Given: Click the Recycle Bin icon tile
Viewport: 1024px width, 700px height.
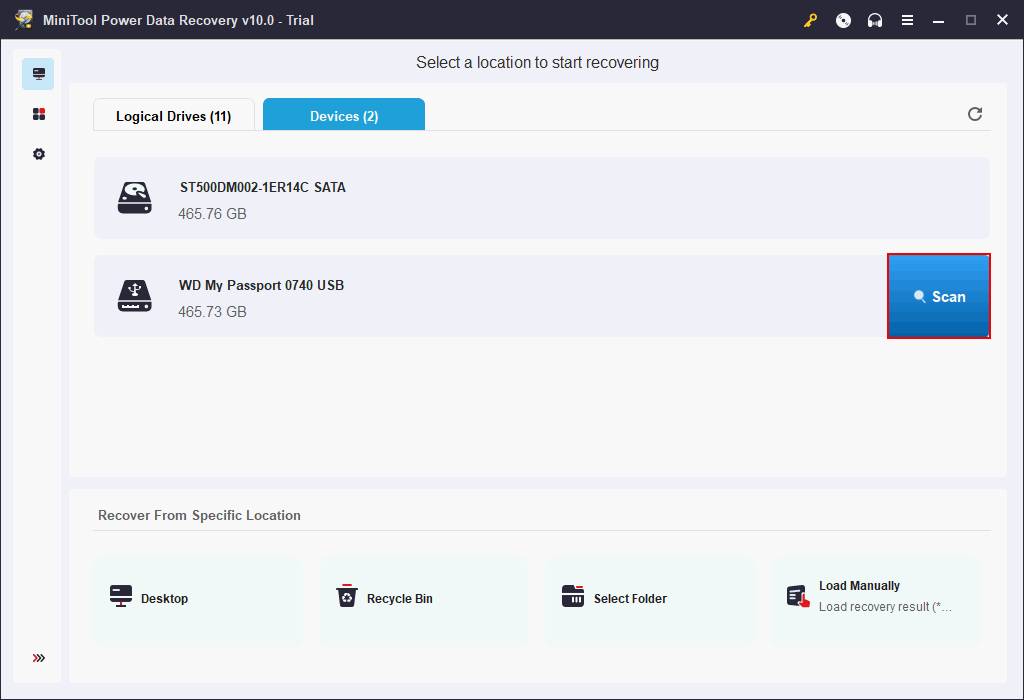Looking at the screenshot, I should click(x=347, y=598).
